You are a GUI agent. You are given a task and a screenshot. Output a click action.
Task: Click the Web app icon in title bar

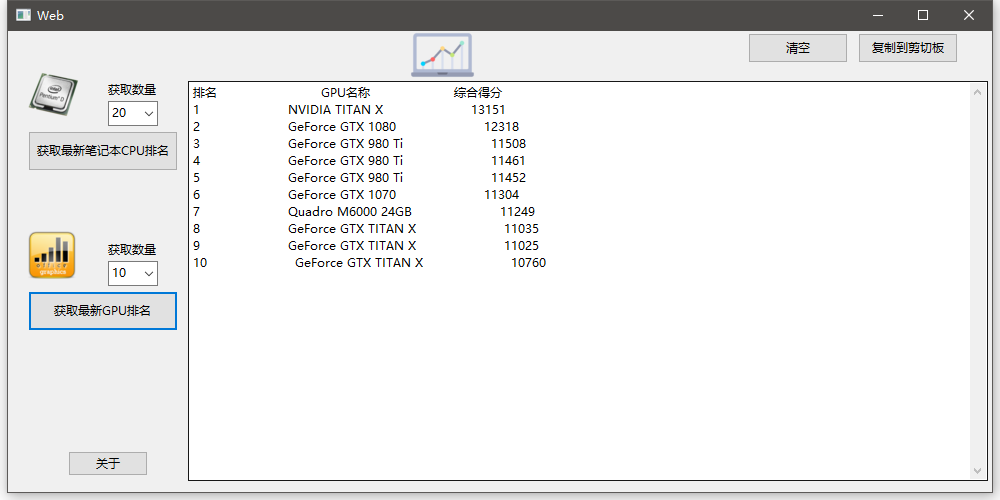click(24, 15)
